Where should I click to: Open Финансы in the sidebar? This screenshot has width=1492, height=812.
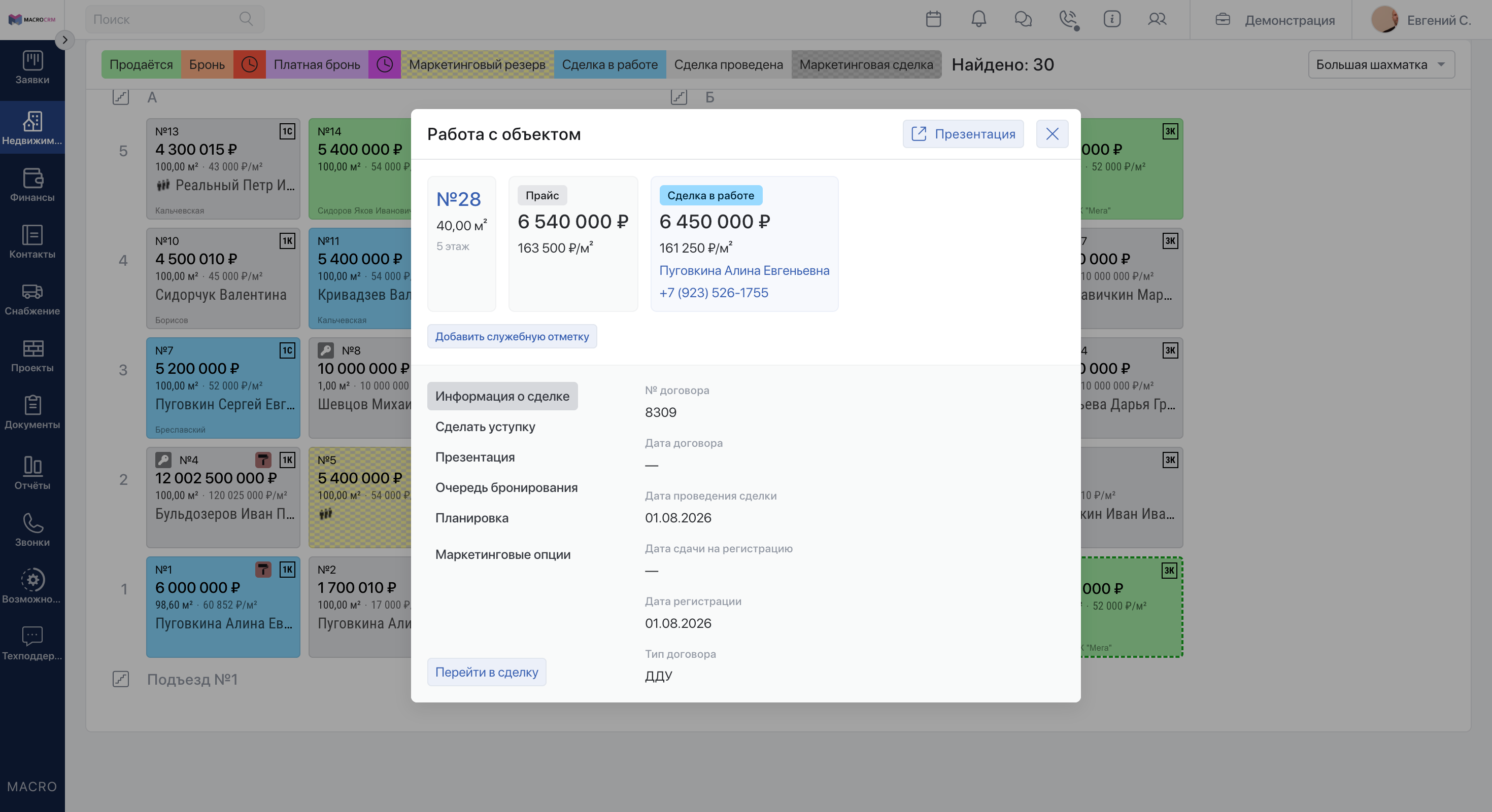click(x=32, y=185)
